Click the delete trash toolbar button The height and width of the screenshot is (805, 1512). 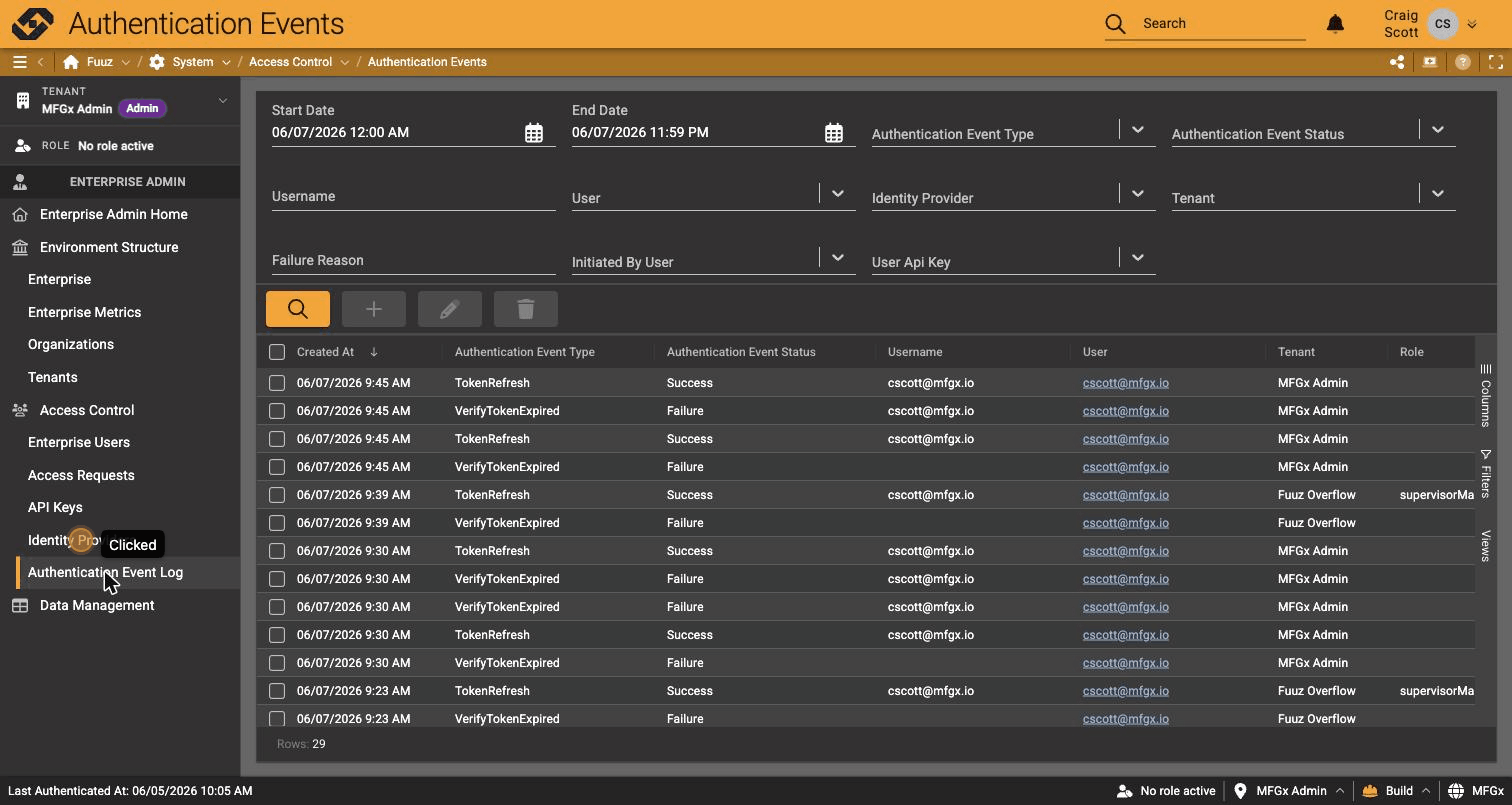point(526,309)
